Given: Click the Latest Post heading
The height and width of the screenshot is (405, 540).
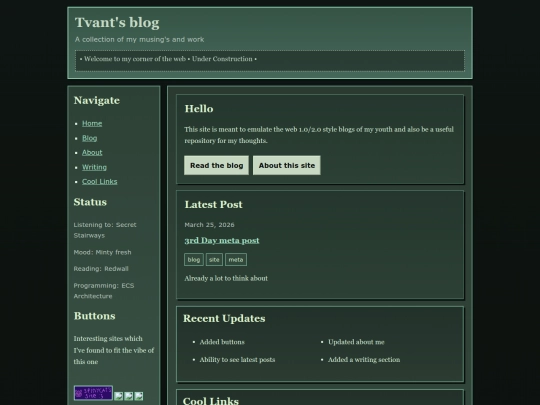Looking at the screenshot, I should point(214,205).
